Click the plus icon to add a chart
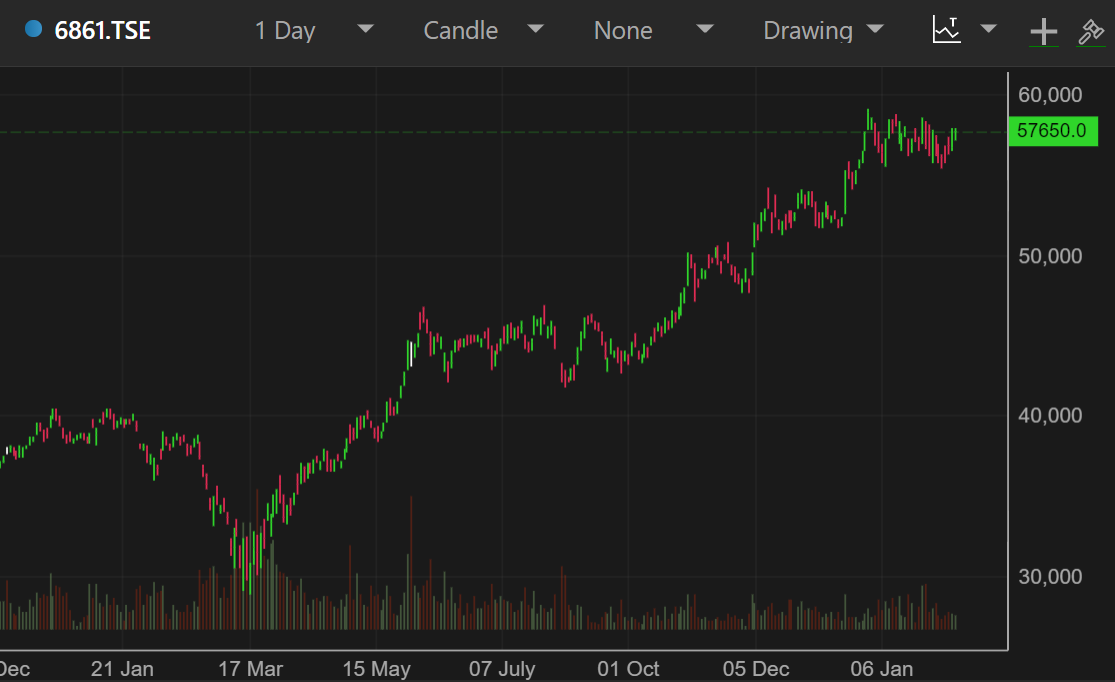Screen dimensions: 1115x682 pos(1043,32)
